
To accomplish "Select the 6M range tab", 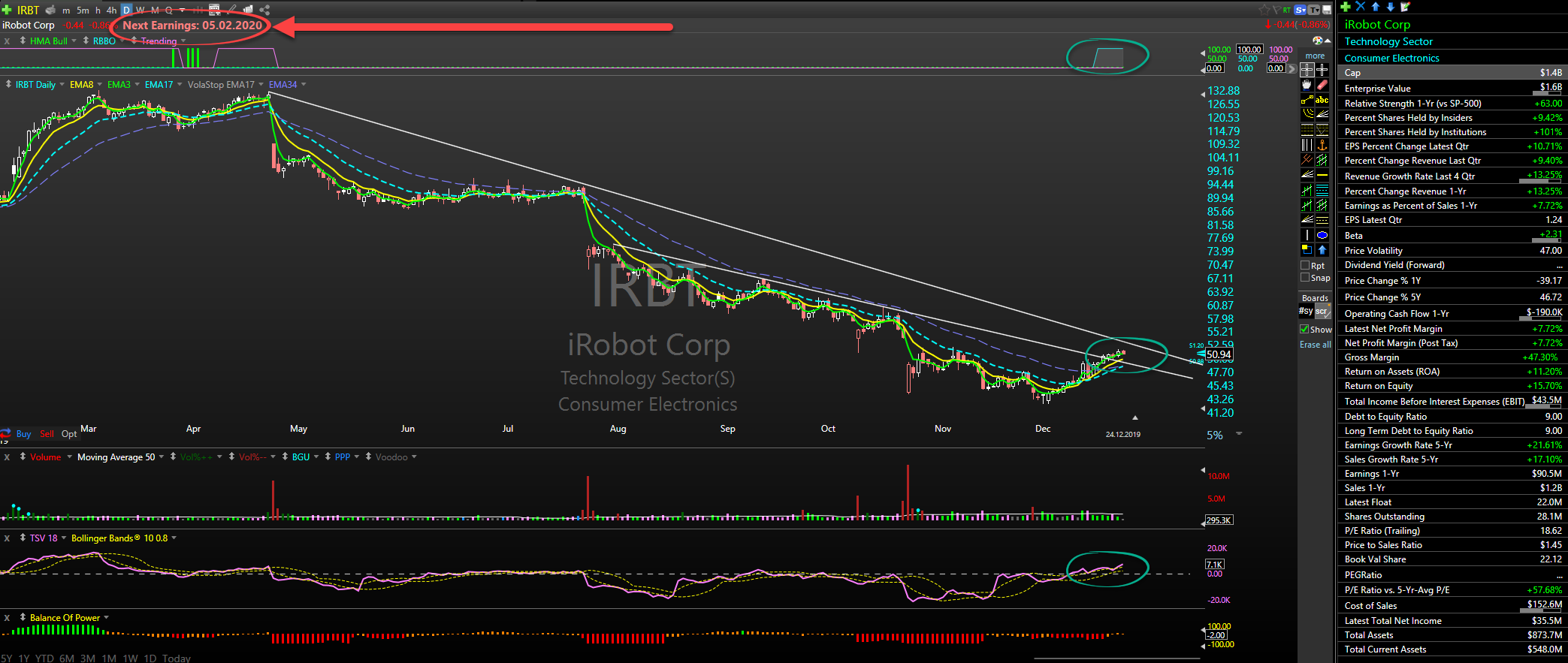I will 66,658.
